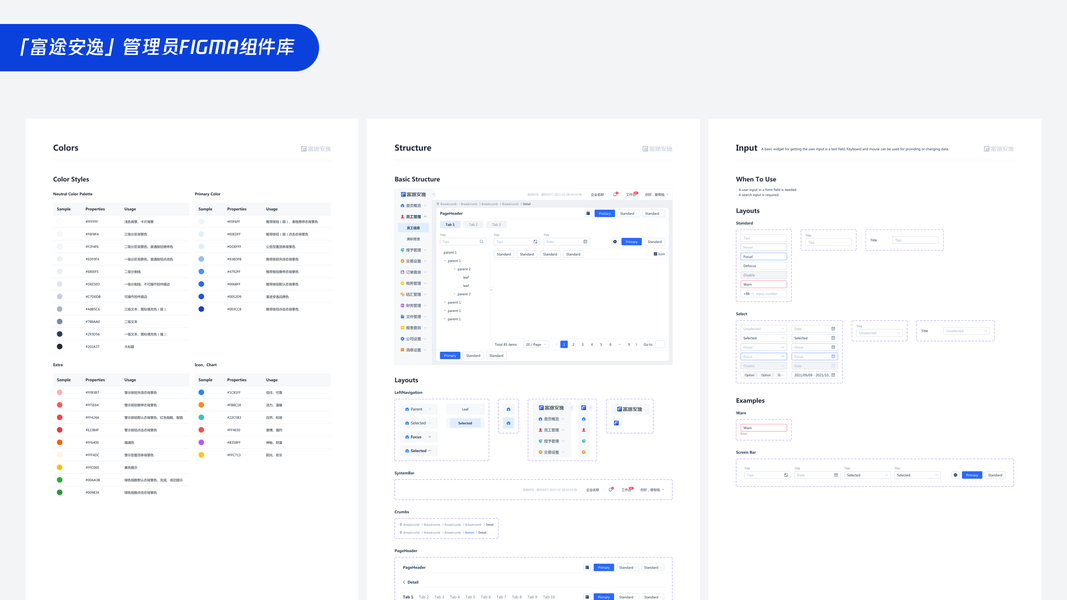
Task: Select Tab 4 in the PageHeader sample
Action: (x=455, y=597)
